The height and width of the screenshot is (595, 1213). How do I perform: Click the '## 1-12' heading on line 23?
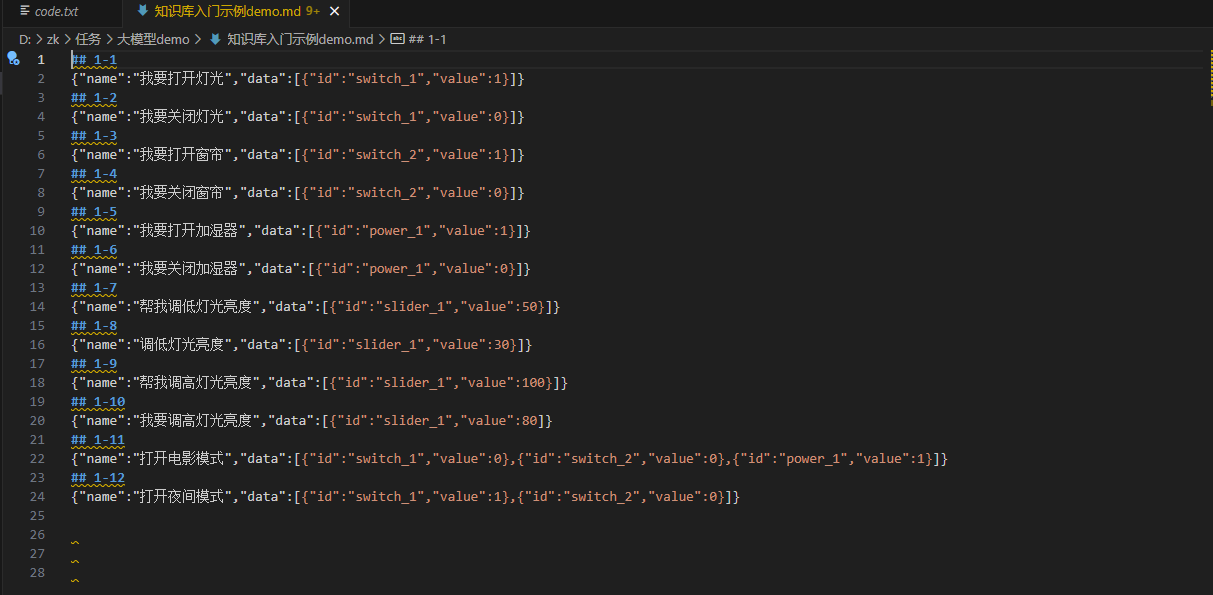click(97, 478)
